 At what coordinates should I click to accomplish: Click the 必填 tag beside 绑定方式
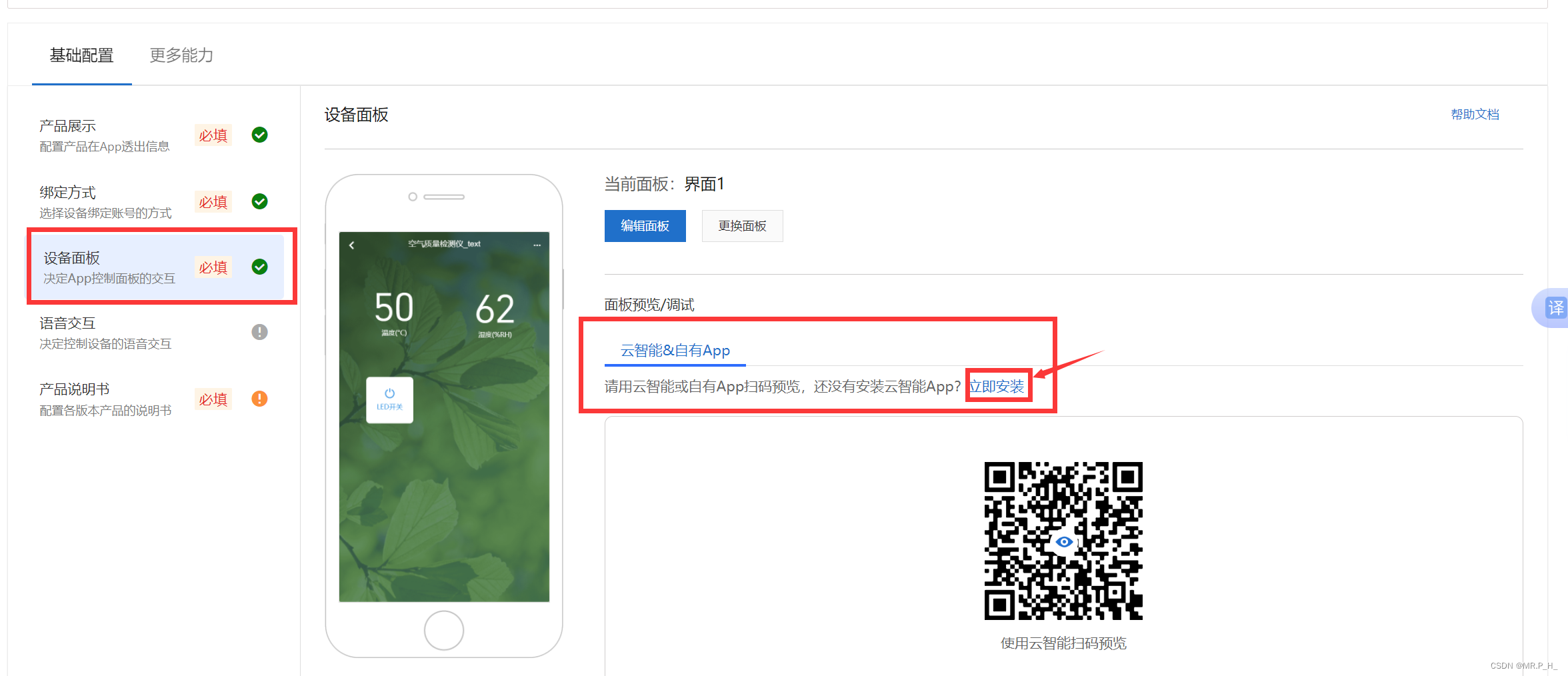click(x=213, y=202)
